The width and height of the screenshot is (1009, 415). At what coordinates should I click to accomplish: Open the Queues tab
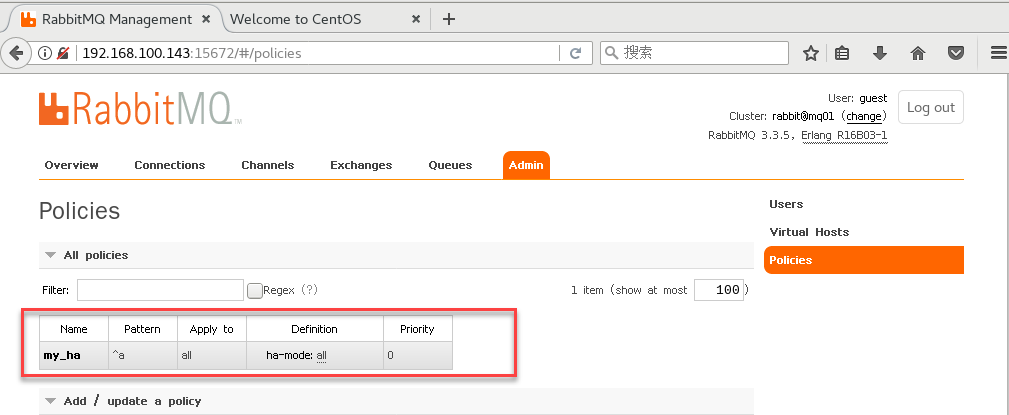point(450,165)
